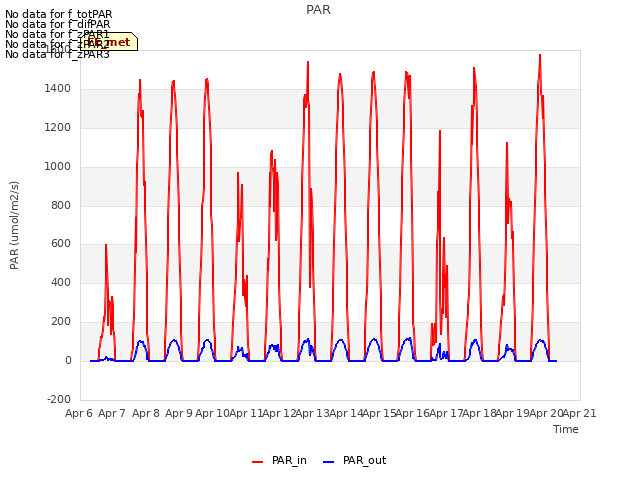Click the Apr 8 x-axis tick label
Image resolution: width=640 pixels, height=480 pixels.
[146, 413]
